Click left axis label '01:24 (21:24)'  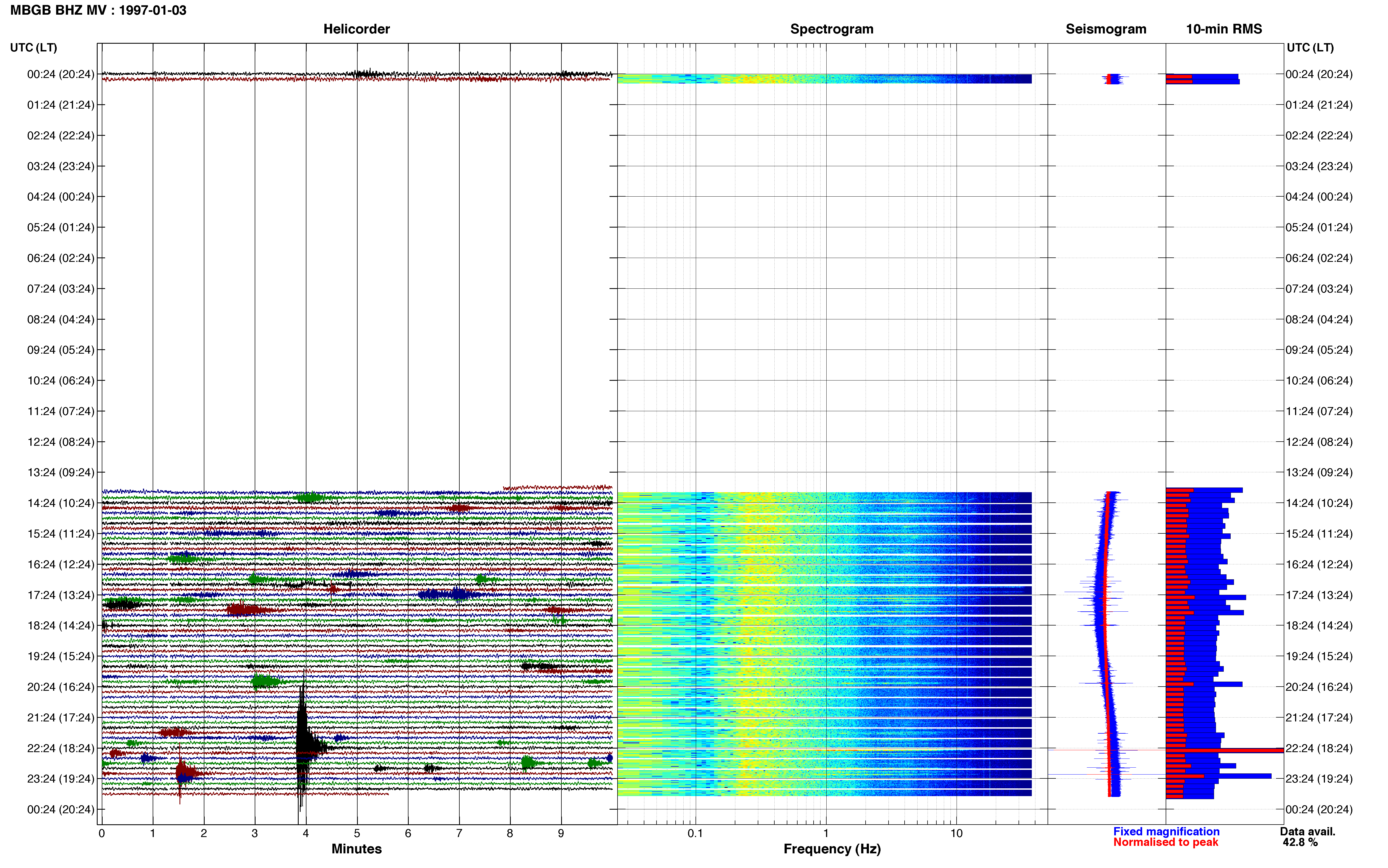pos(61,105)
